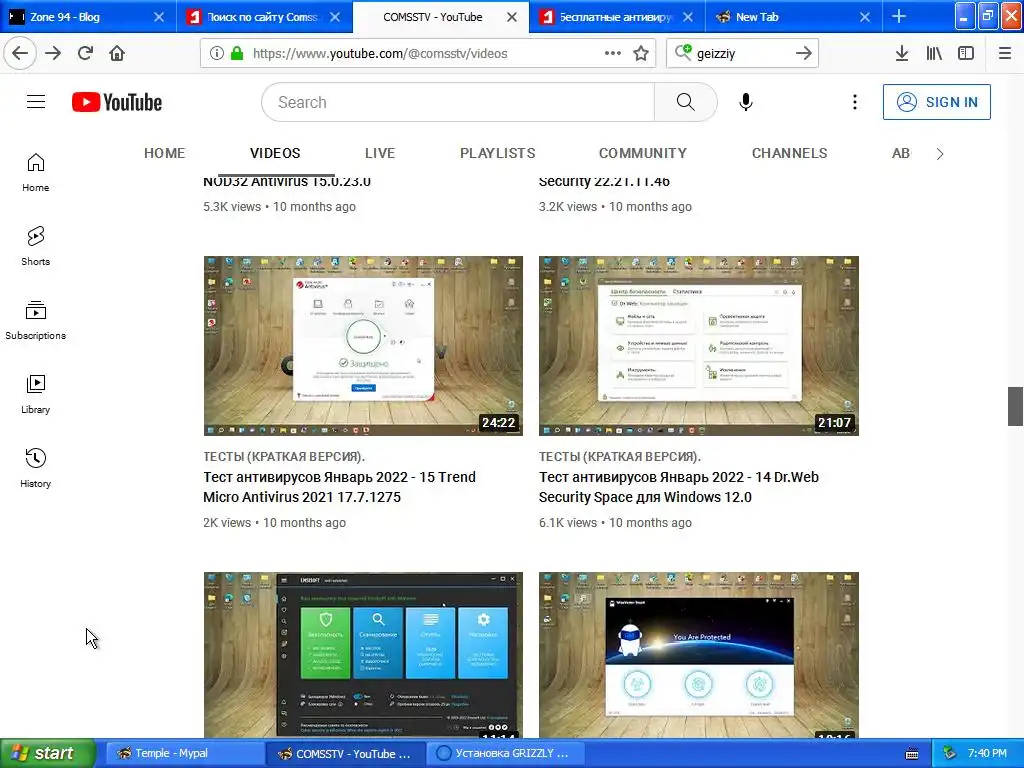Switch to Установка GRIZZLY taskbar window
The image size is (1024, 768).
point(507,753)
